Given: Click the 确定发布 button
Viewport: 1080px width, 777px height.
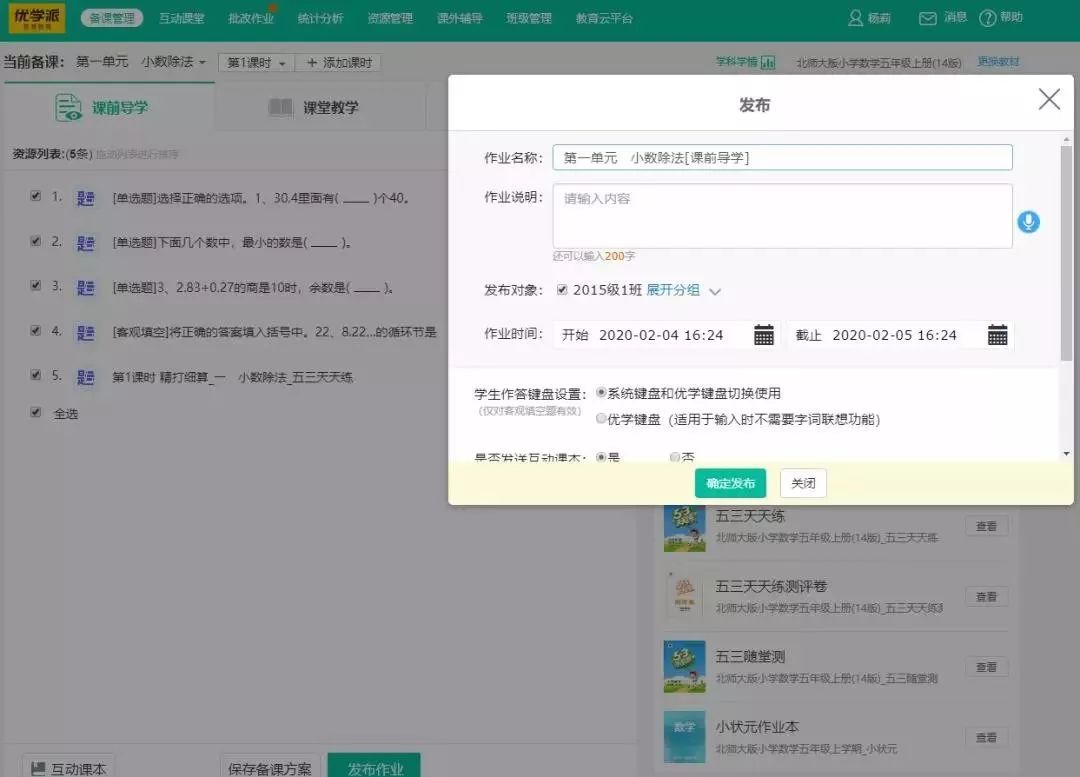Looking at the screenshot, I should coord(730,483).
